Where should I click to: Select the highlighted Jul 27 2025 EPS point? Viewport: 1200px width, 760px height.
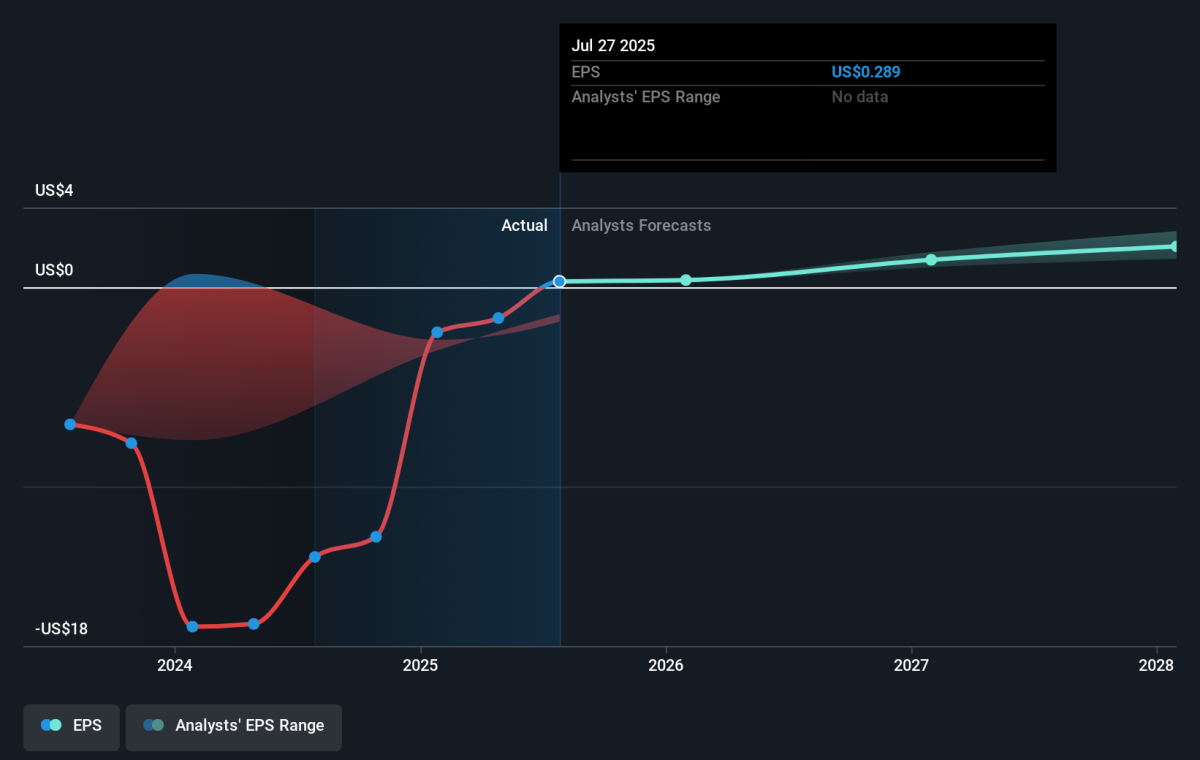click(560, 281)
